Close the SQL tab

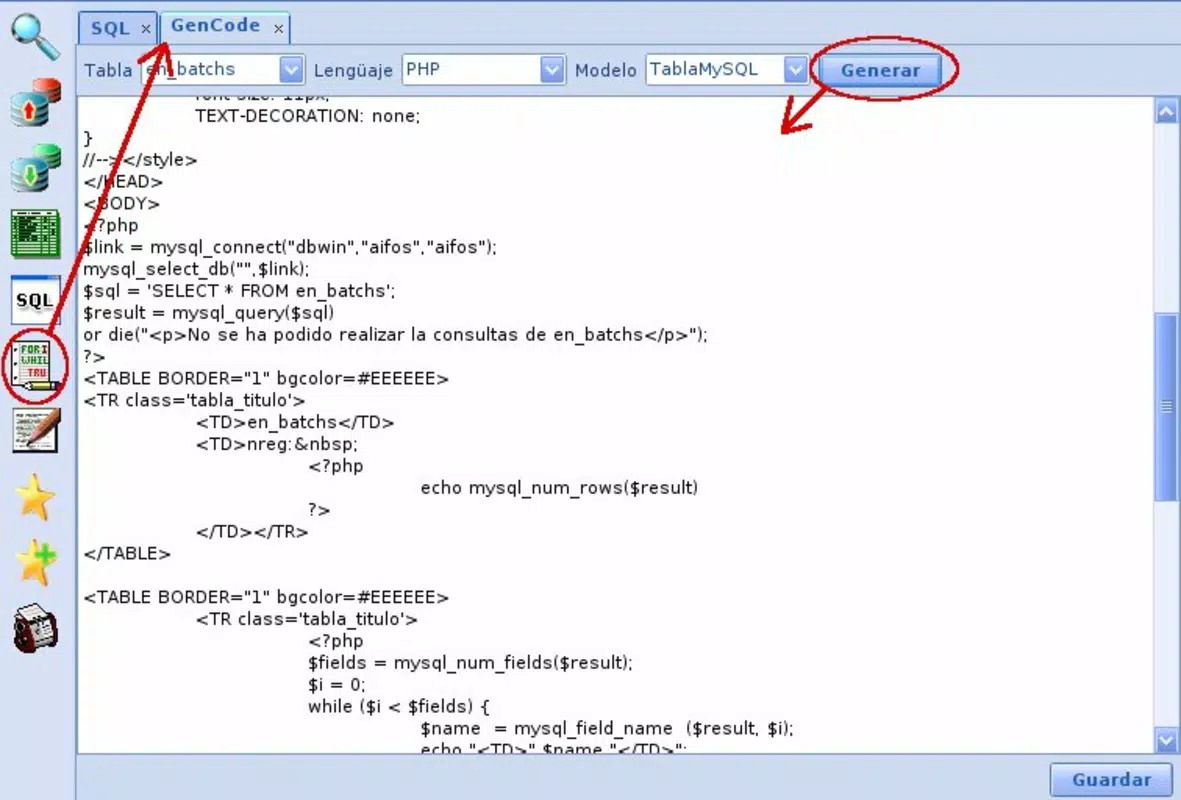pos(146,29)
